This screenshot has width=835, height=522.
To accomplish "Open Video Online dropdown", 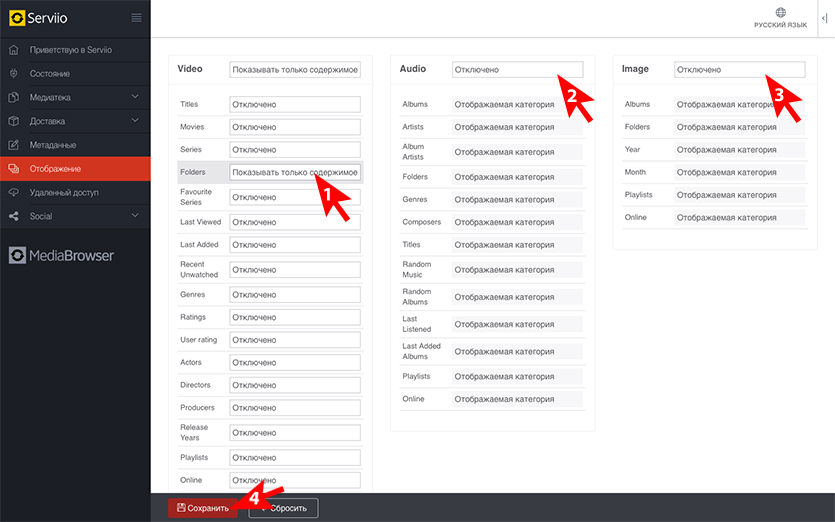I will click(x=295, y=480).
